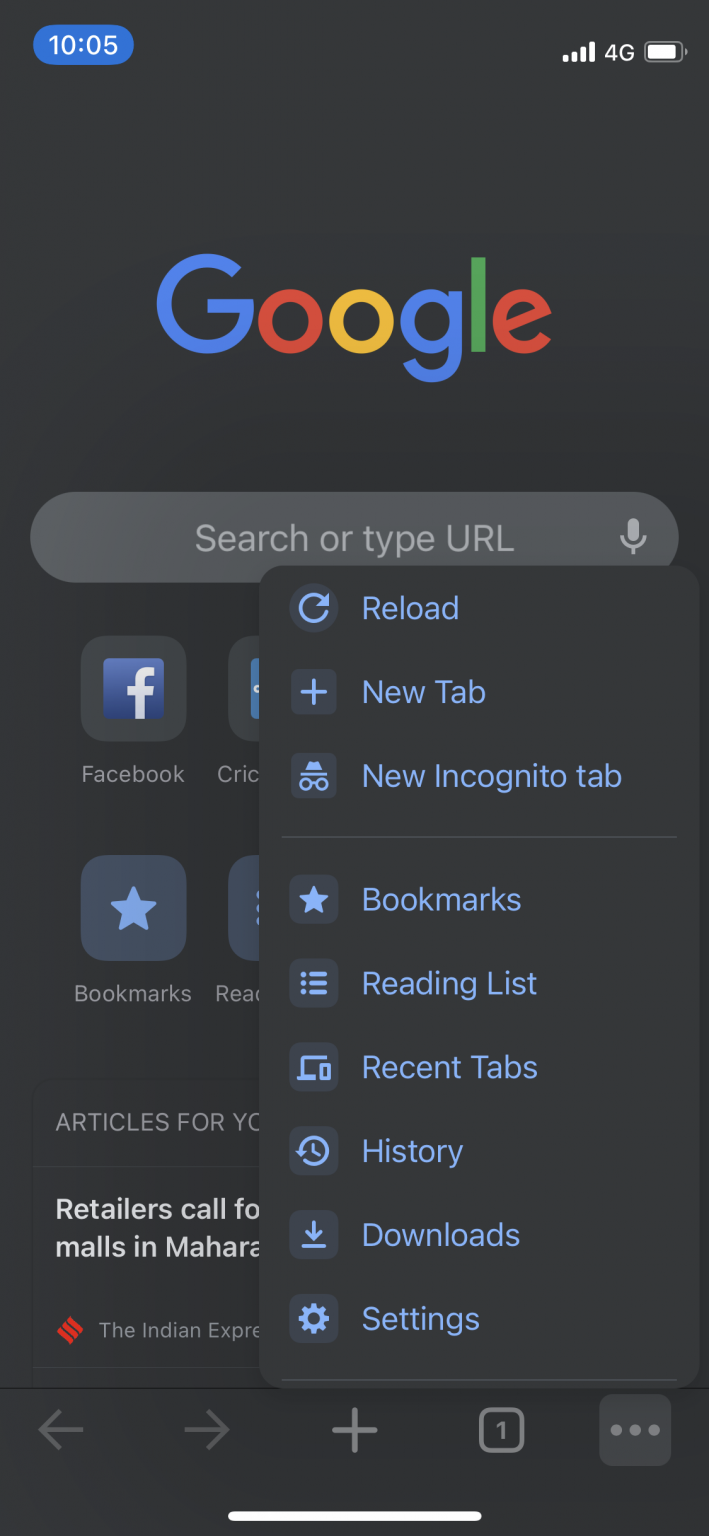709x1536 pixels.
Task: Tap the Recent Tabs devices icon
Action: click(314, 1068)
